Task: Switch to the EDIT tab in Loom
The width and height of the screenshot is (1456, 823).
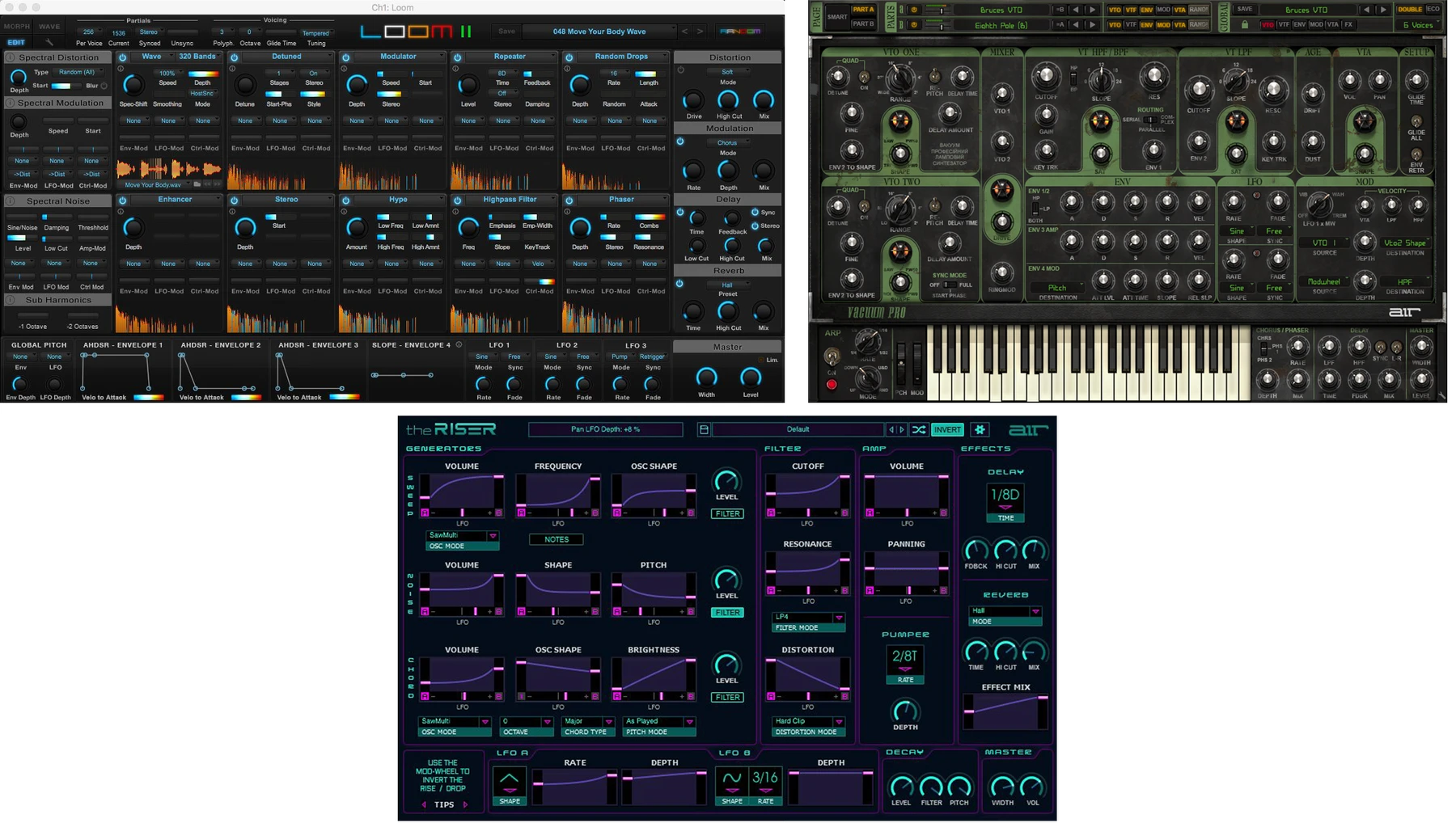Action: [x=16, y=42]
